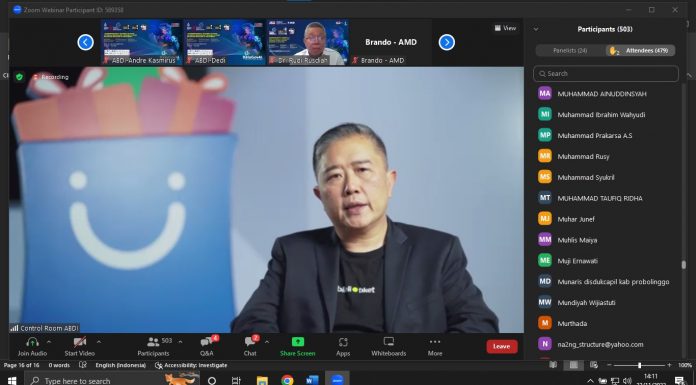Click the MA avatar icon
This screenshot has height=385, width=696.
545,93
